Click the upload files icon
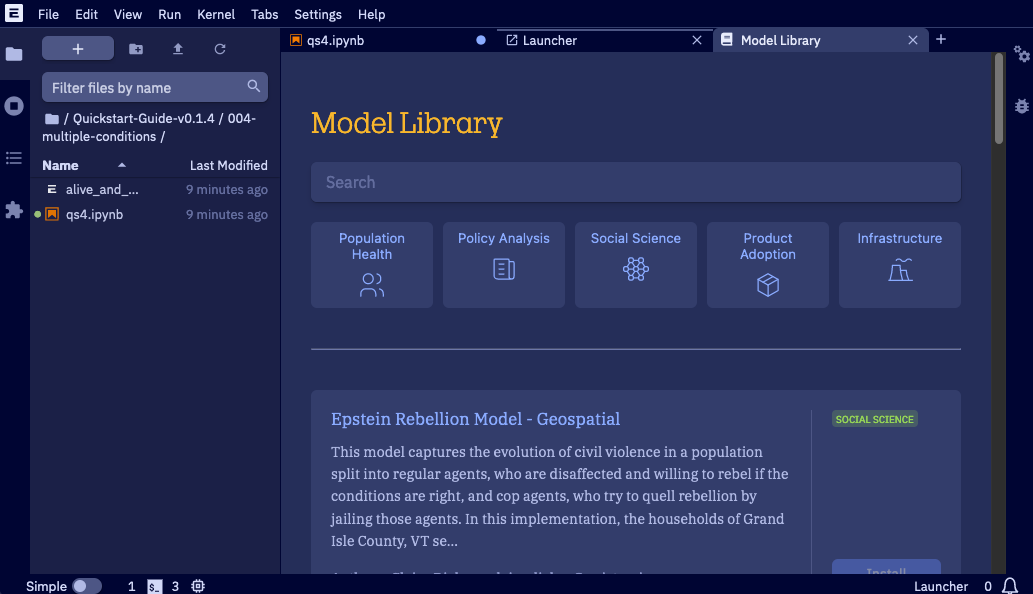 tap(178, 49)
